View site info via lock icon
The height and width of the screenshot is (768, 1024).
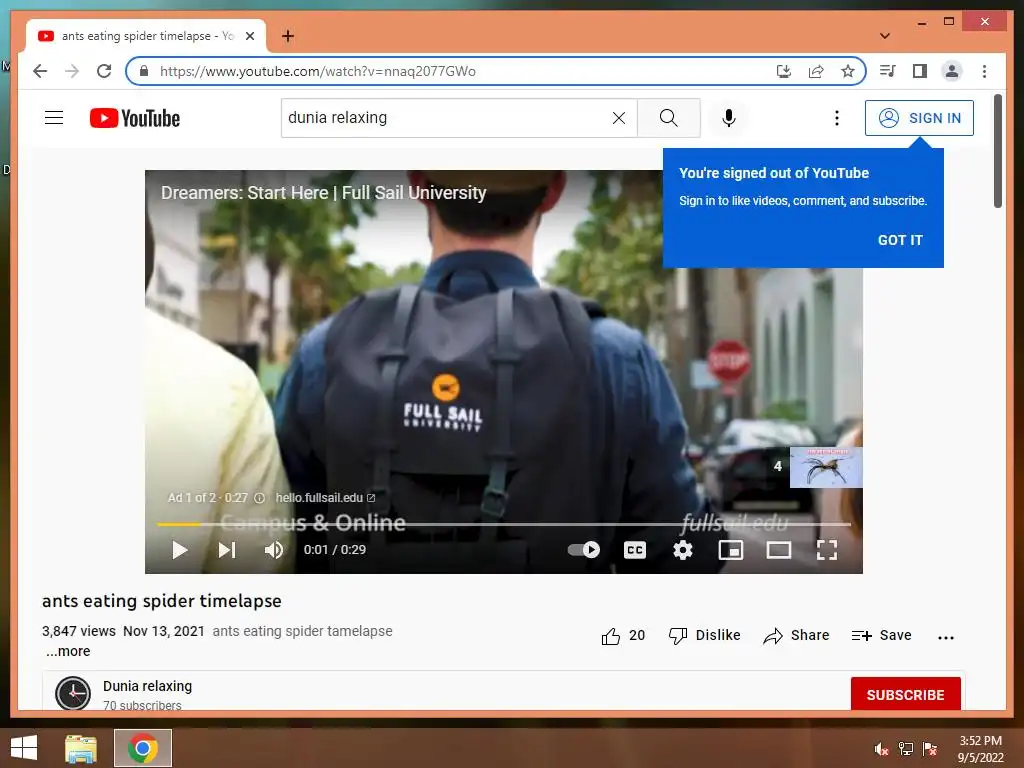144,71
